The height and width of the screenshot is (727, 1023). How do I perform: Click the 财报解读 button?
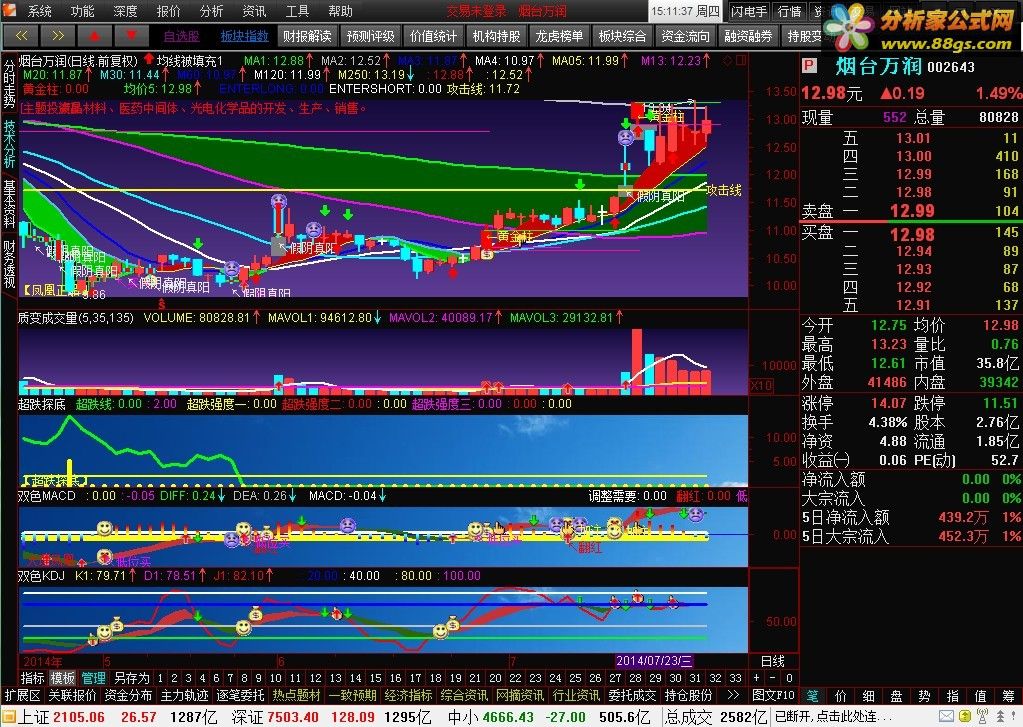[x=307, y=36]
